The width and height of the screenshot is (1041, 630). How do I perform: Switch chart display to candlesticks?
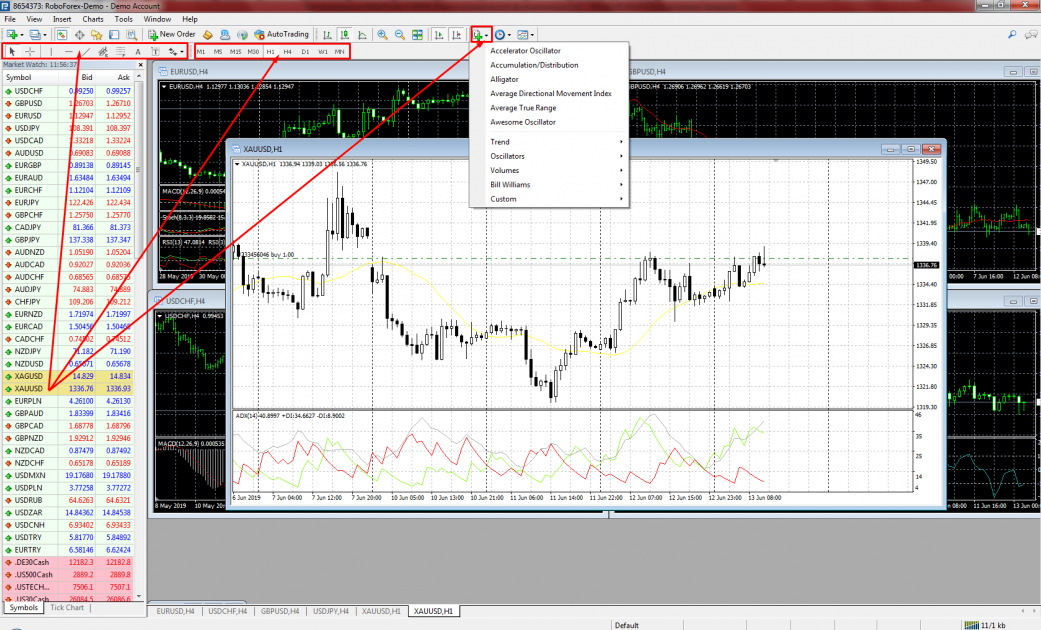[x=344, y=34]
